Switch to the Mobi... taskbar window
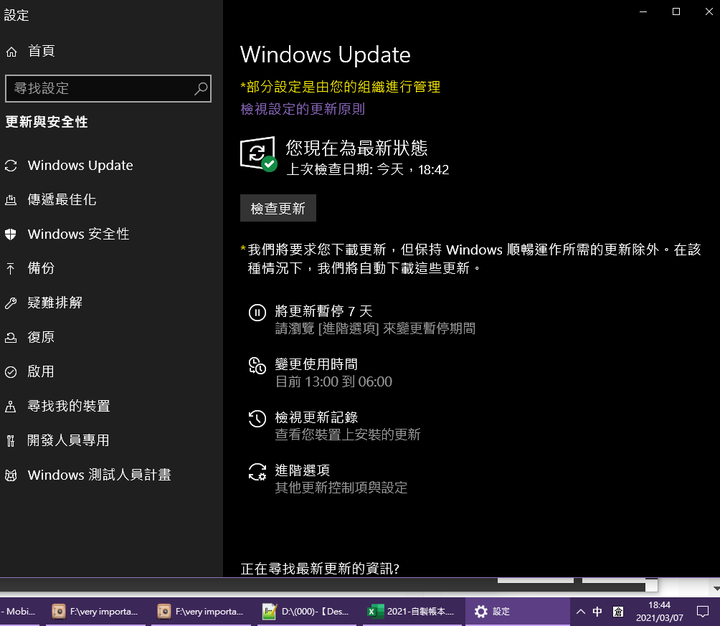 tap(20, 611)
